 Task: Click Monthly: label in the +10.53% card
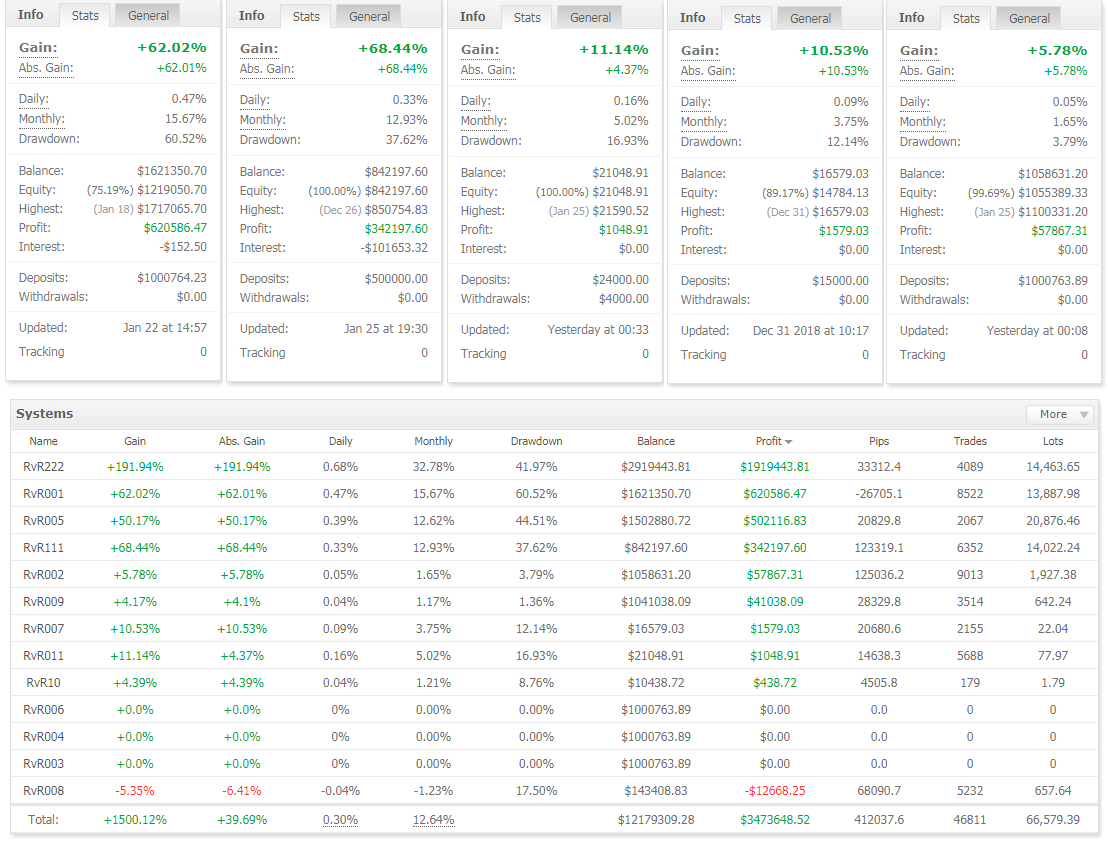coord(704,121)
